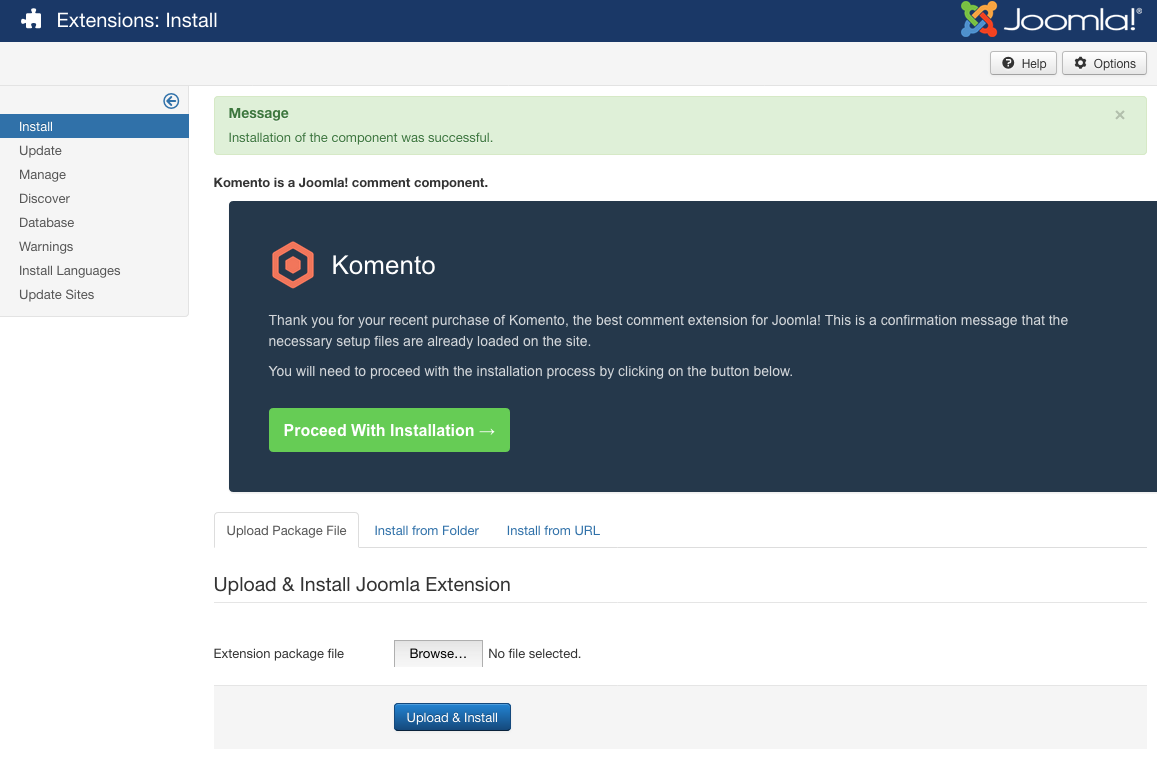Screen dimensions: 1157x777
Task: Open Update Sites in the sidebar
Action: [57, 294]
